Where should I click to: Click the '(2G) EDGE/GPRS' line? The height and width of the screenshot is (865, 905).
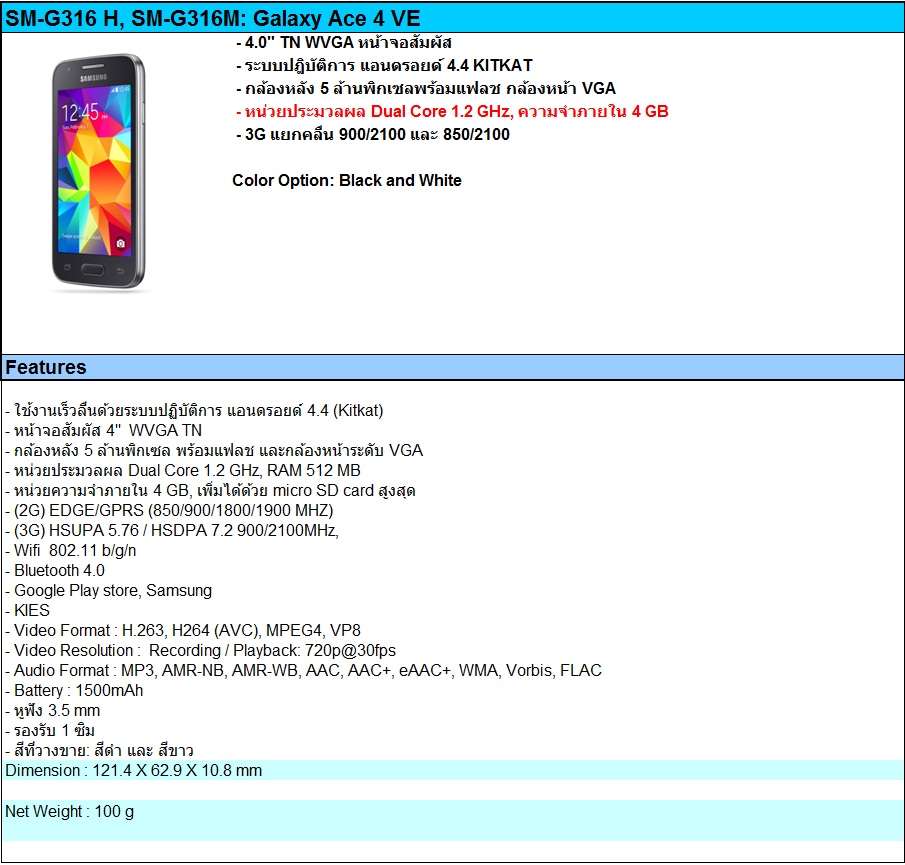point(169,511)
